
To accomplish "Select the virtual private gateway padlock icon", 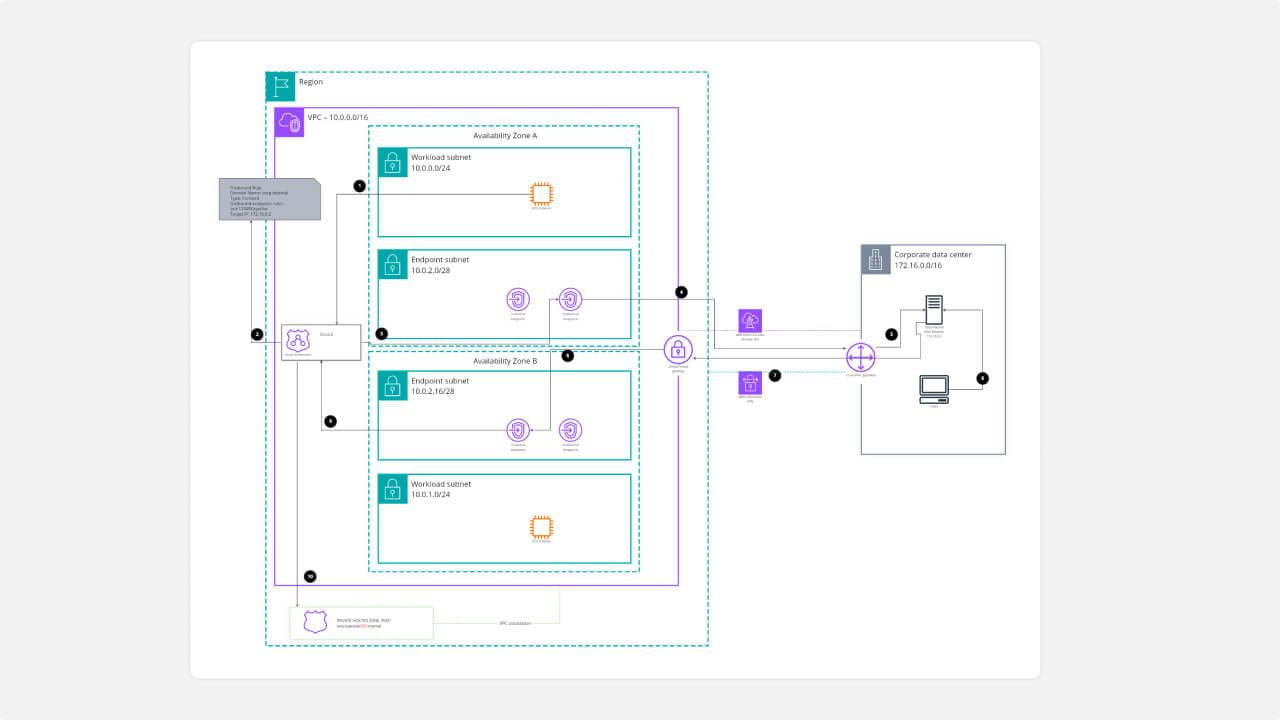I will coord(678,350).
